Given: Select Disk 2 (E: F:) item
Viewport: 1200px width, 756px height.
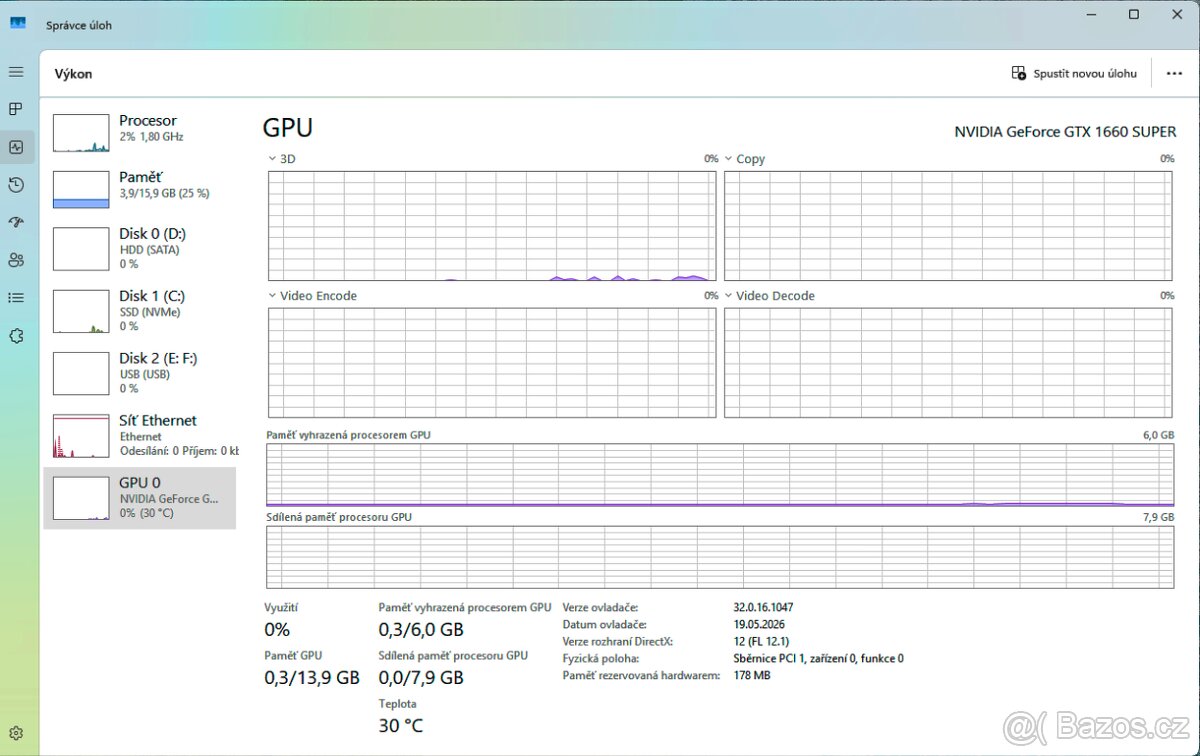Looking at the screenshot, I should click(x=140, y=373).
